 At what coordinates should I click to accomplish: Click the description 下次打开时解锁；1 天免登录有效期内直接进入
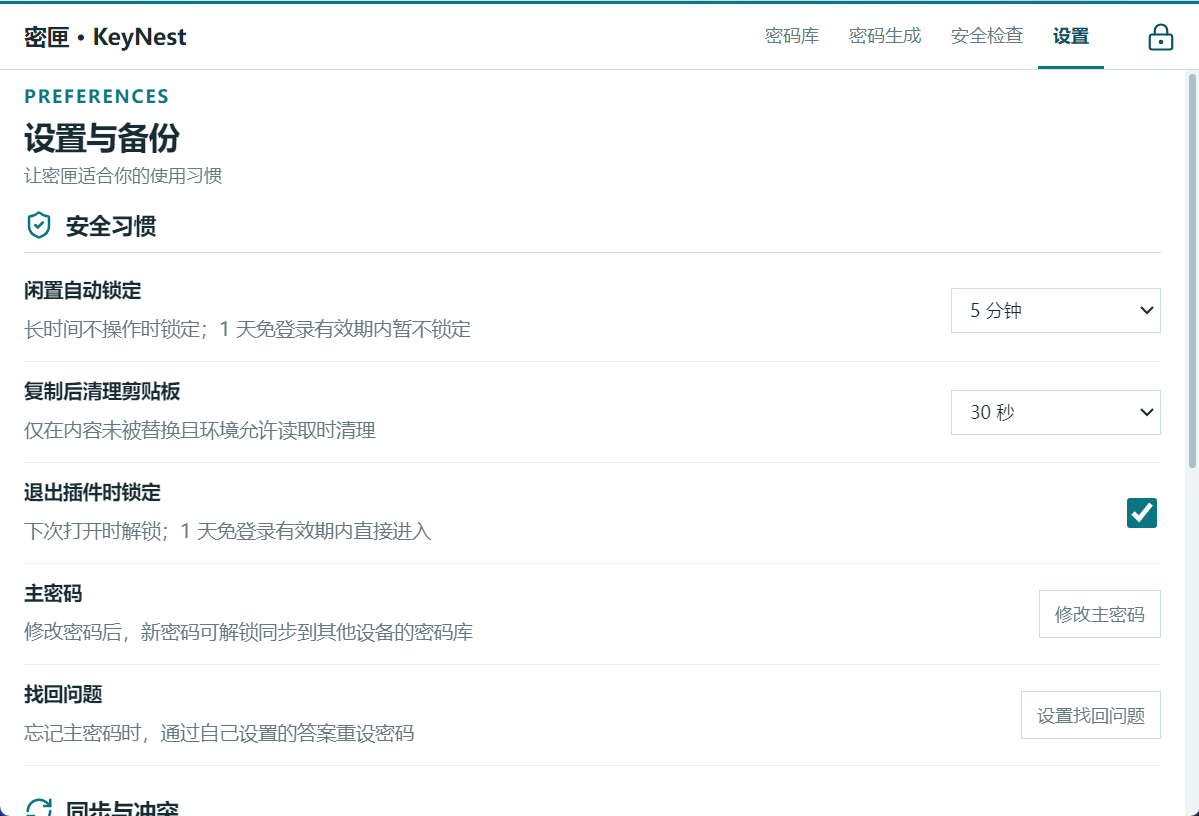[x=228, y=532]
